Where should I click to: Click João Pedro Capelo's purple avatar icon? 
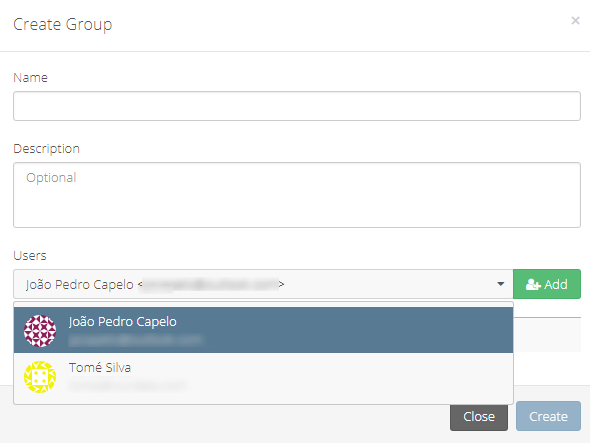click(40, 331)
